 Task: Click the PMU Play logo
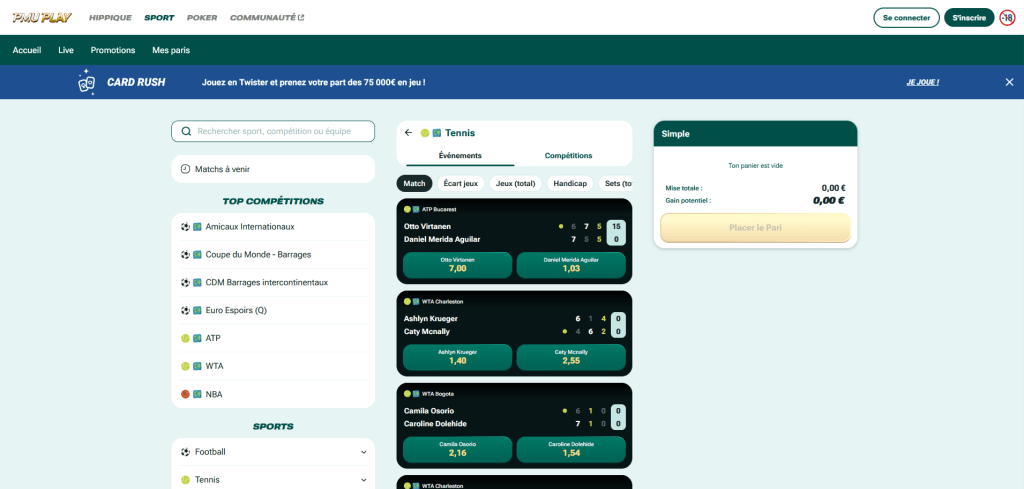[42, 17]
